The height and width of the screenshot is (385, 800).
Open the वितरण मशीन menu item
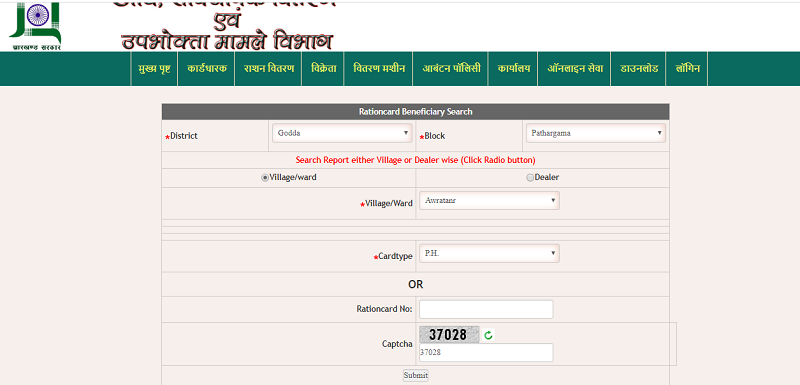click(x=379, y=68)
